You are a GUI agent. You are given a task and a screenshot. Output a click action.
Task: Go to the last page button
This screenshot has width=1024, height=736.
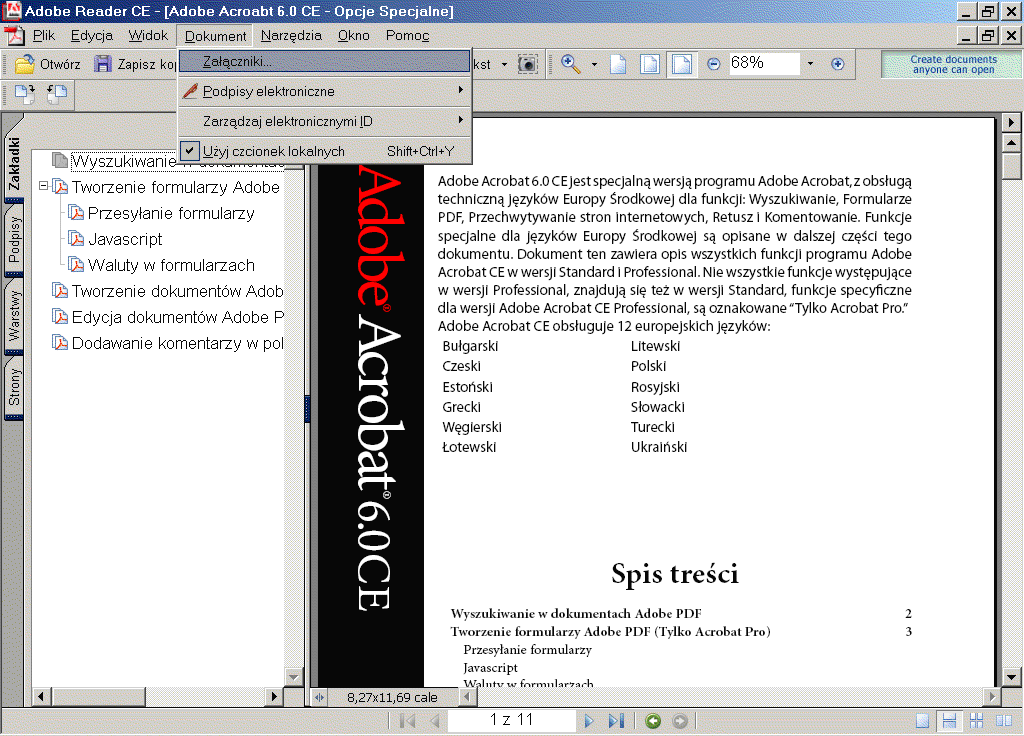pyautogui.click(x=616, y=721)
